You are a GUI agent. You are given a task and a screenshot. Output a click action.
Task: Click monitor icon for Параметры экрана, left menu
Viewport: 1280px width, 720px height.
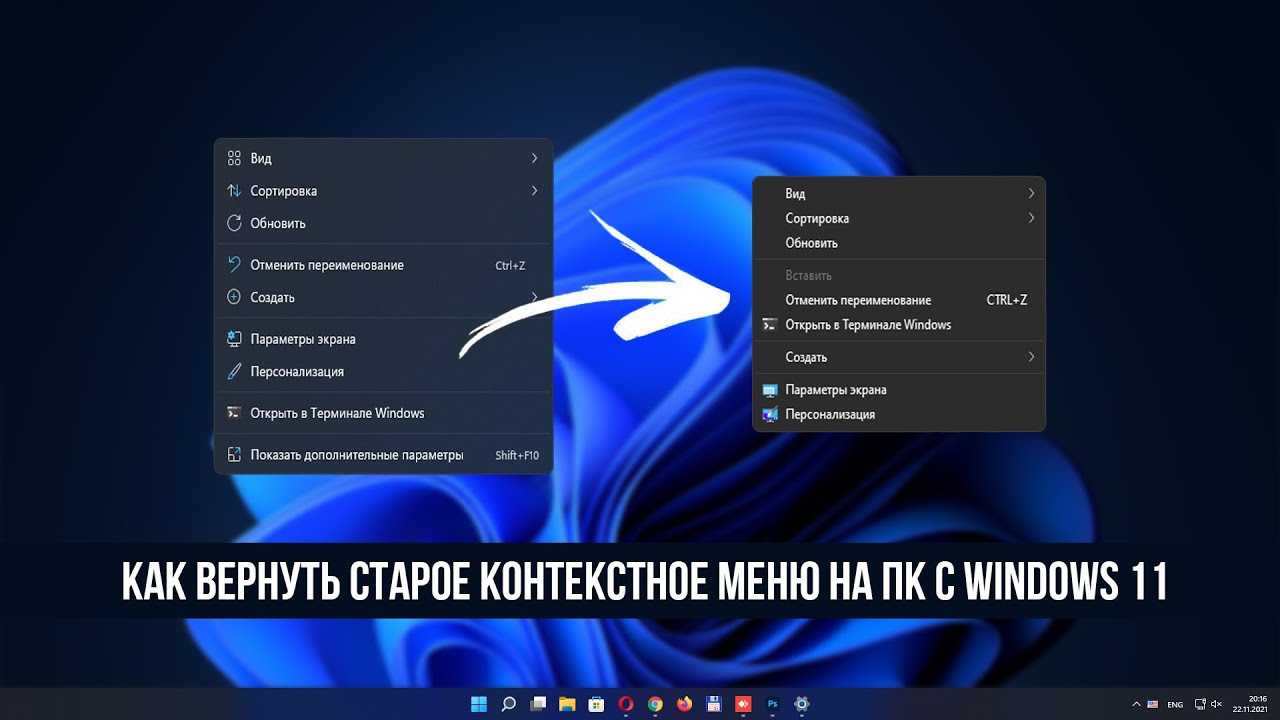click(234, 339)
